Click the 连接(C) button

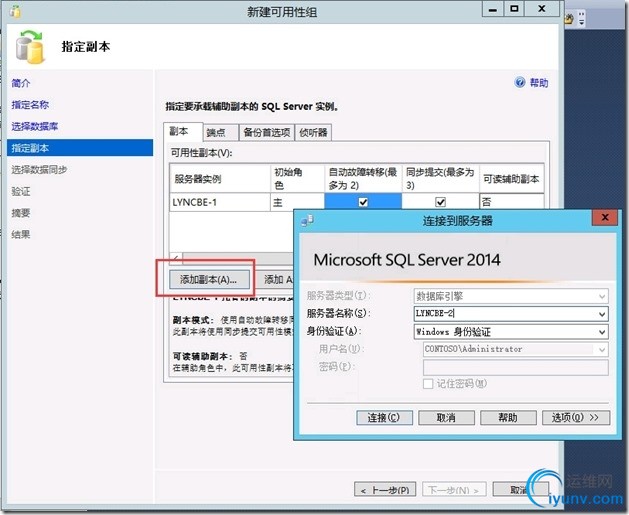[x=384, y=418]
